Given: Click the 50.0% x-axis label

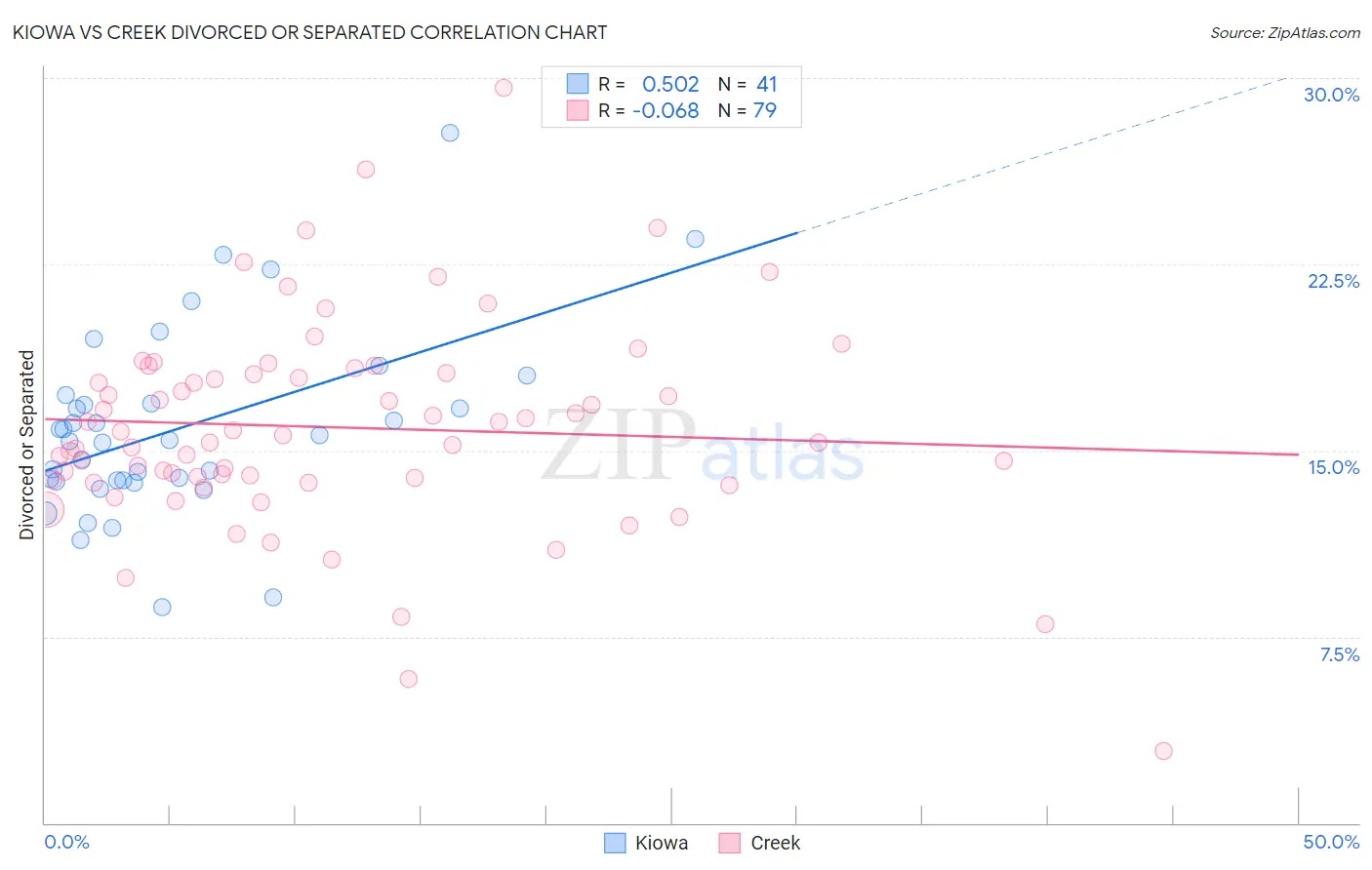Looking at the screenshot, I should pyautogui.click(x=1331, y=842).
